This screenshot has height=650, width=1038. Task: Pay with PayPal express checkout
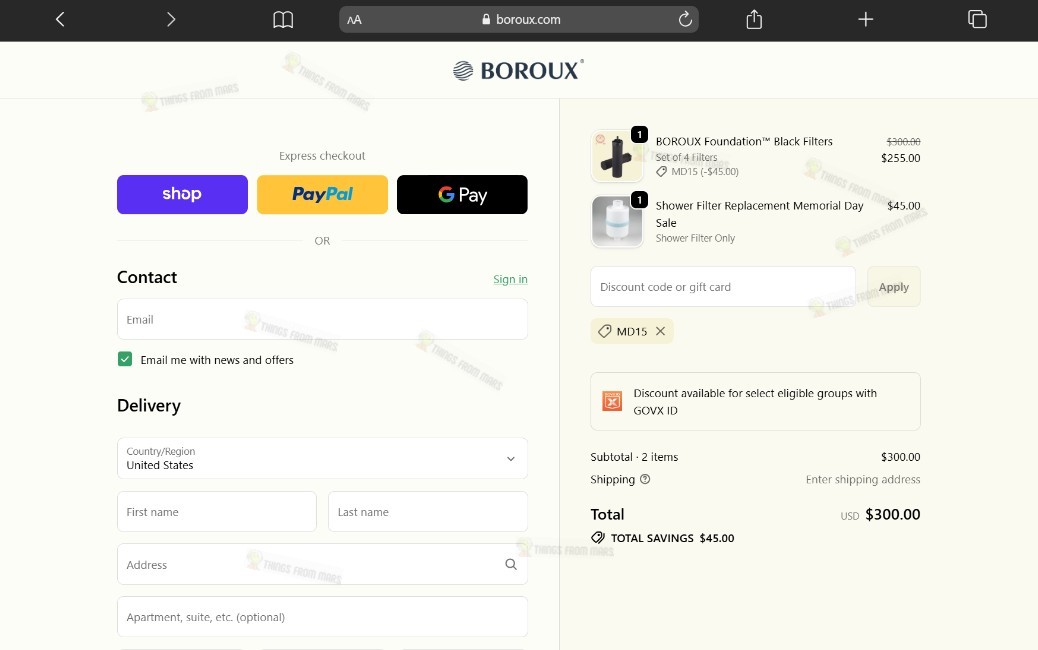(x=322, y=195)
